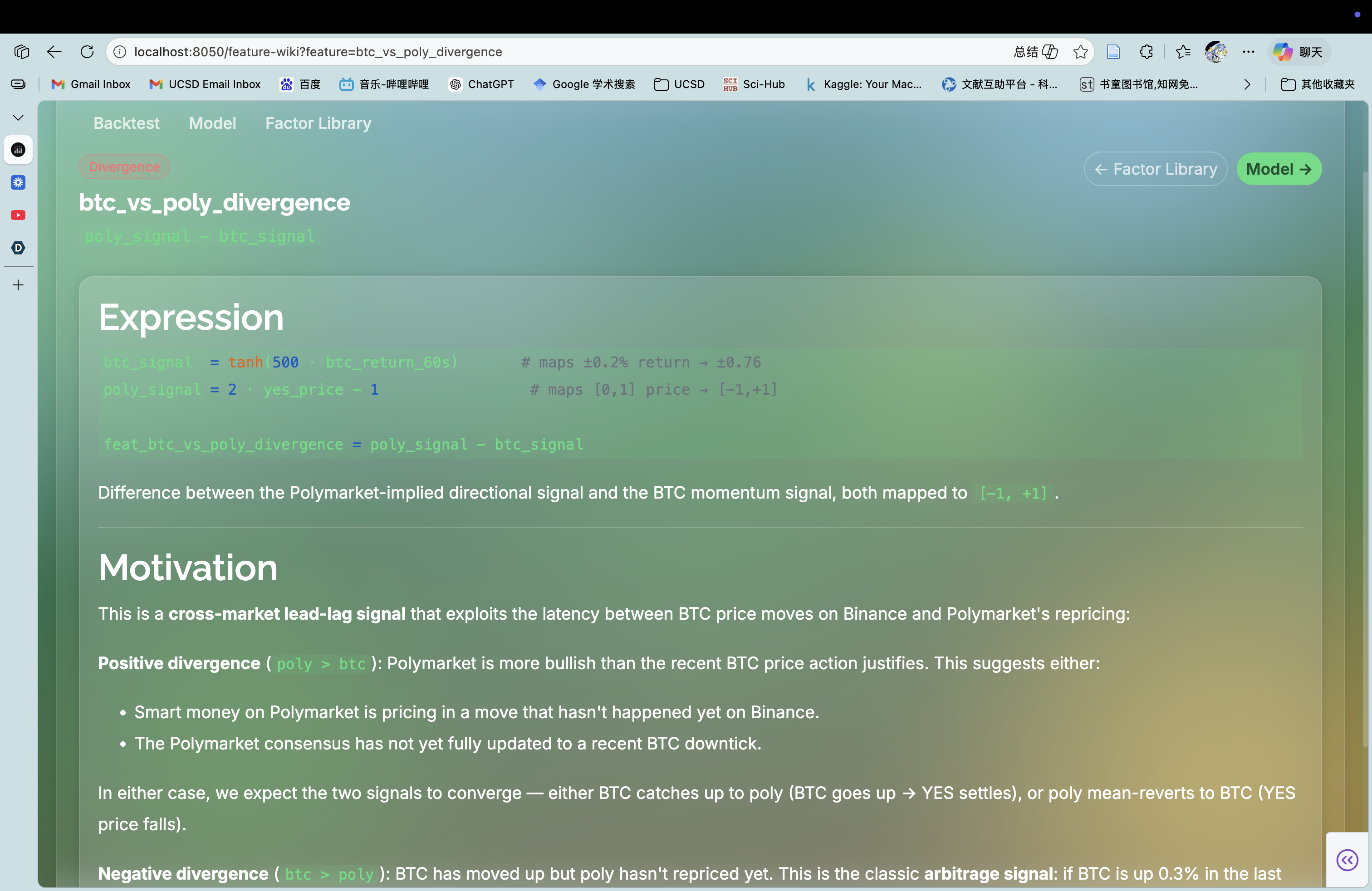
Task: Open the other favorites folder
Action: tap(1317, 84)
